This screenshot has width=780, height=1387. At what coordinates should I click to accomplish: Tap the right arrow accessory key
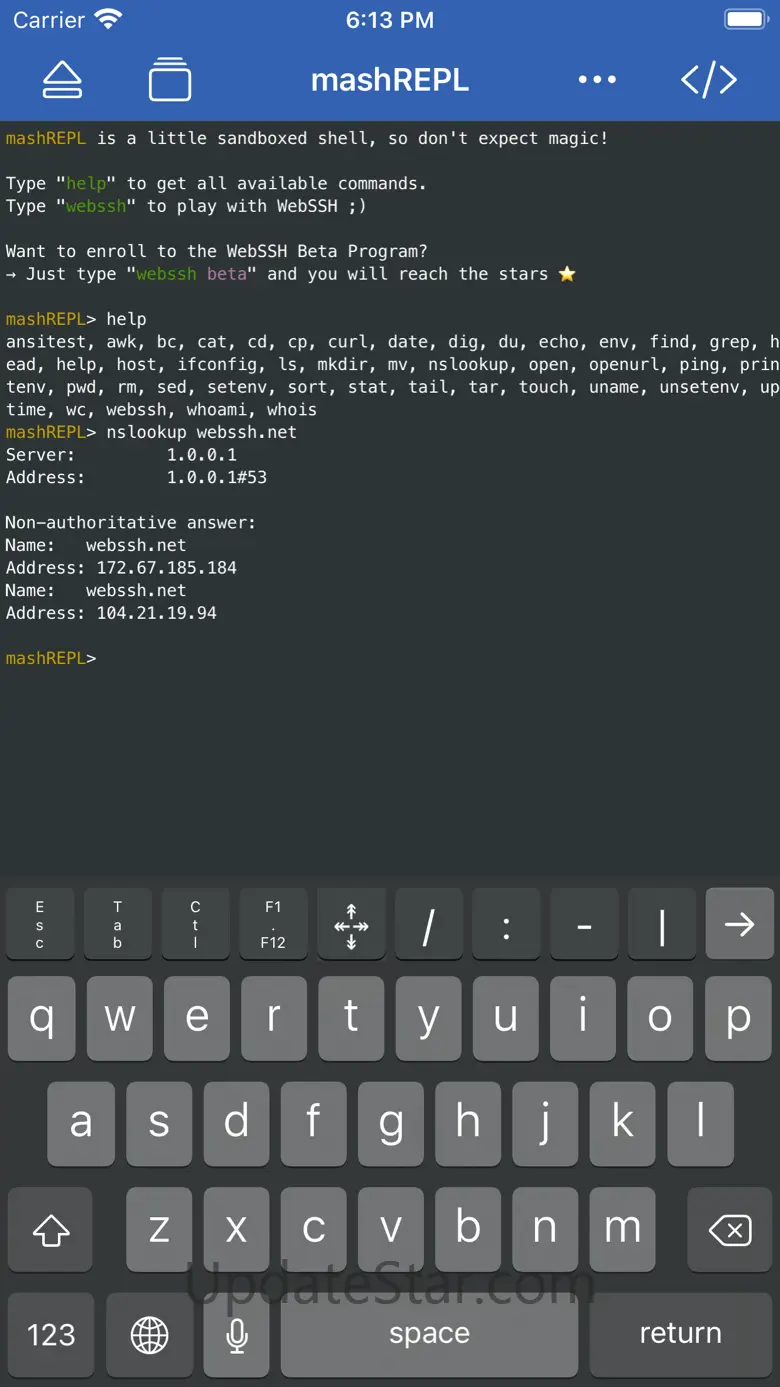pyautogui.click(x=740, y=925)
